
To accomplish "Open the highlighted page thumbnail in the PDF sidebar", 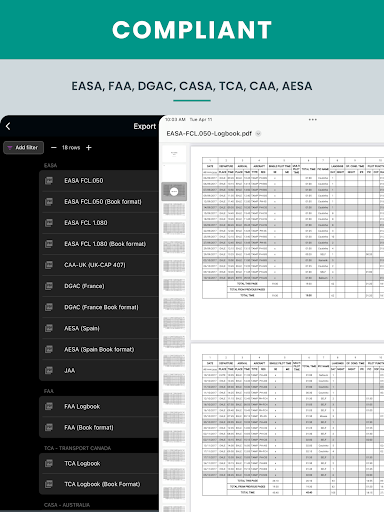I will pos(174,191).
